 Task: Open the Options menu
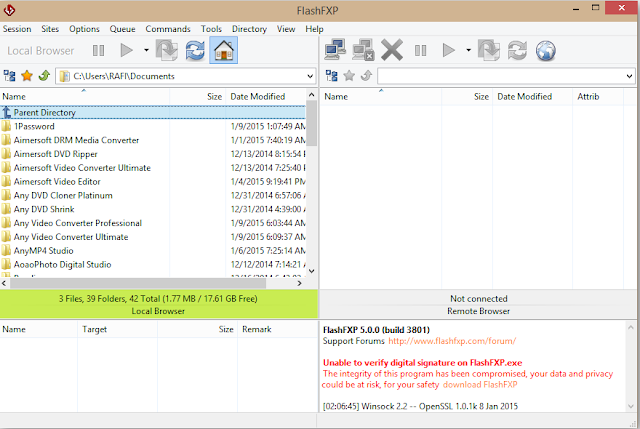pos(84,29)
